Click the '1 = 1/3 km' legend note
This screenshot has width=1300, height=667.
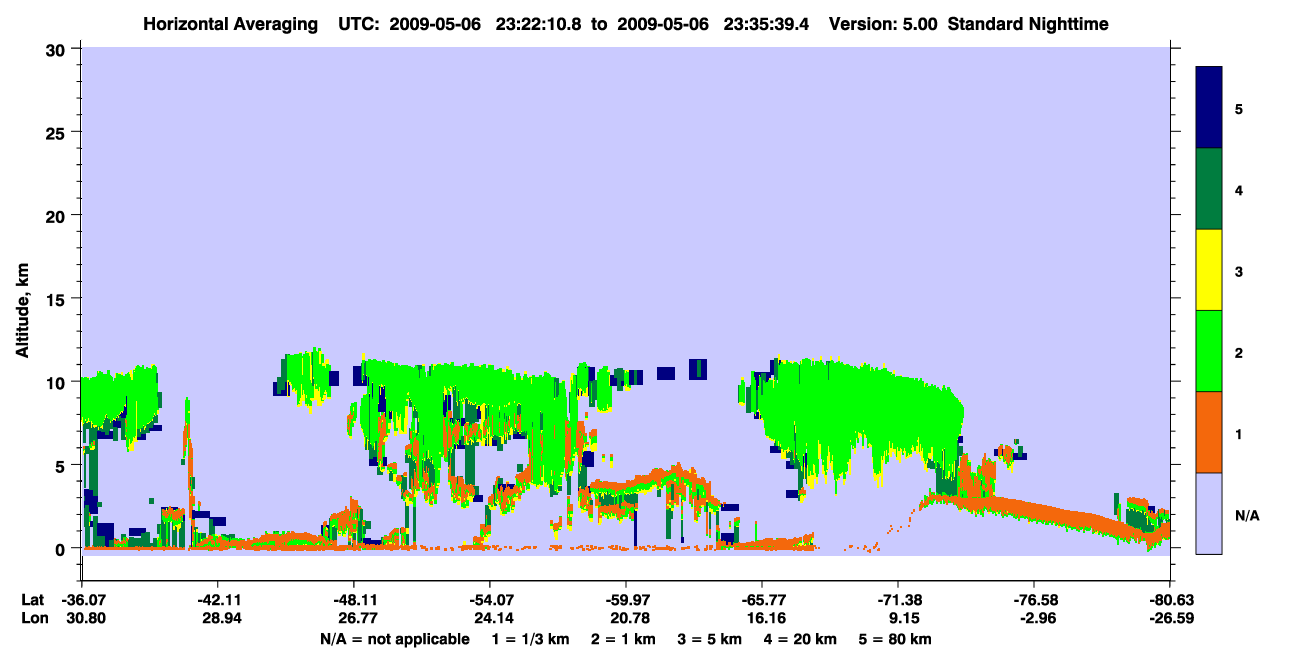(530, 639)
